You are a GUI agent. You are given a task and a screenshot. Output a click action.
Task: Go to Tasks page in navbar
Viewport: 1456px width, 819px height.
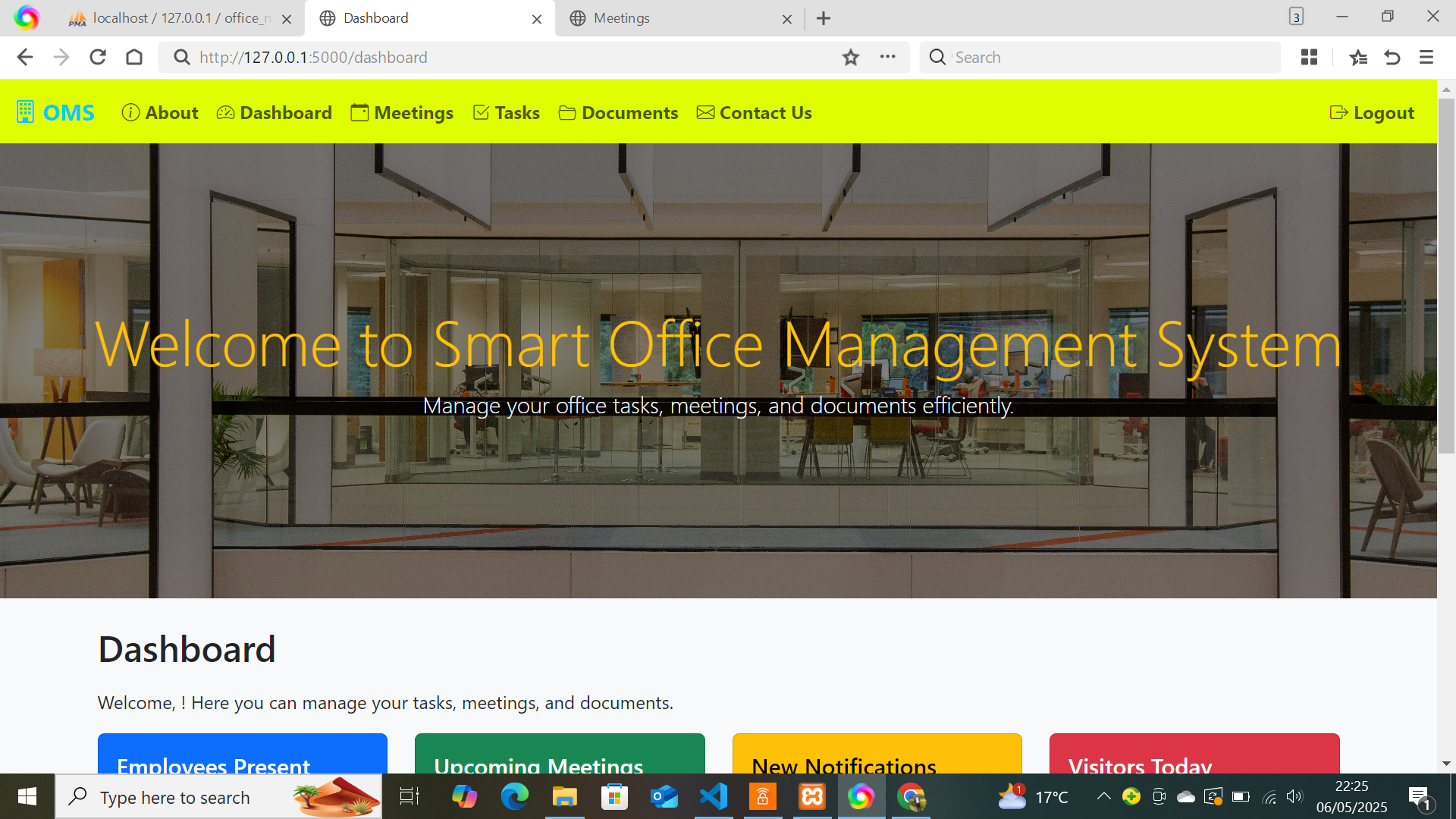tap(507, 113)
